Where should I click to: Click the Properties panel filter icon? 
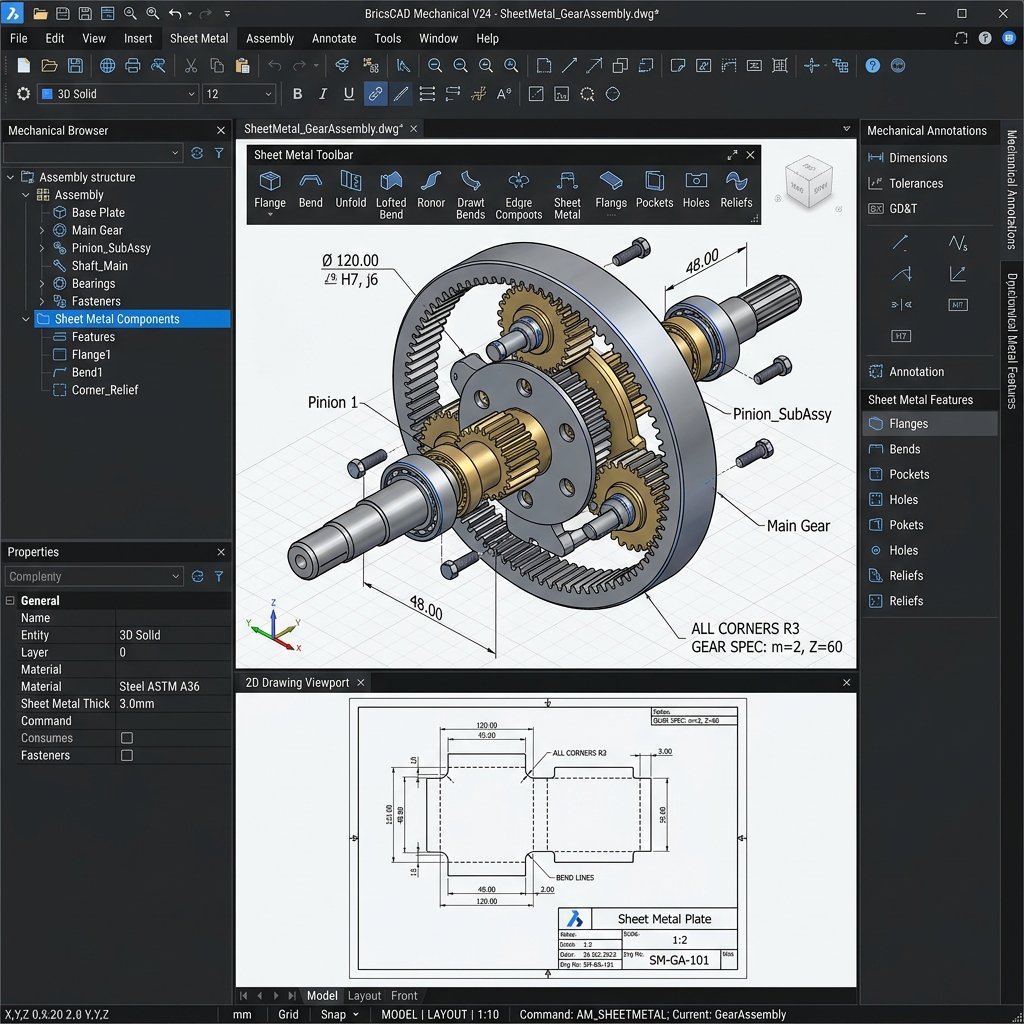(219, 576)
